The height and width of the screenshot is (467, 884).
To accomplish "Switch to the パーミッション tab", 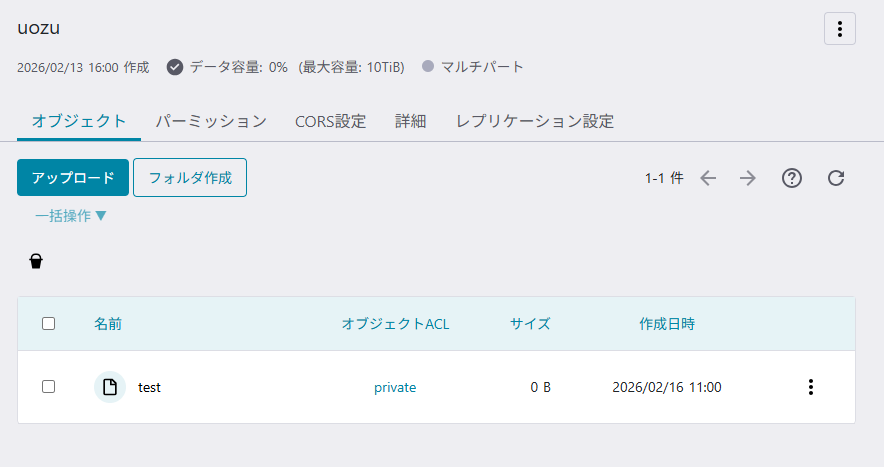I will coord(211,121).
